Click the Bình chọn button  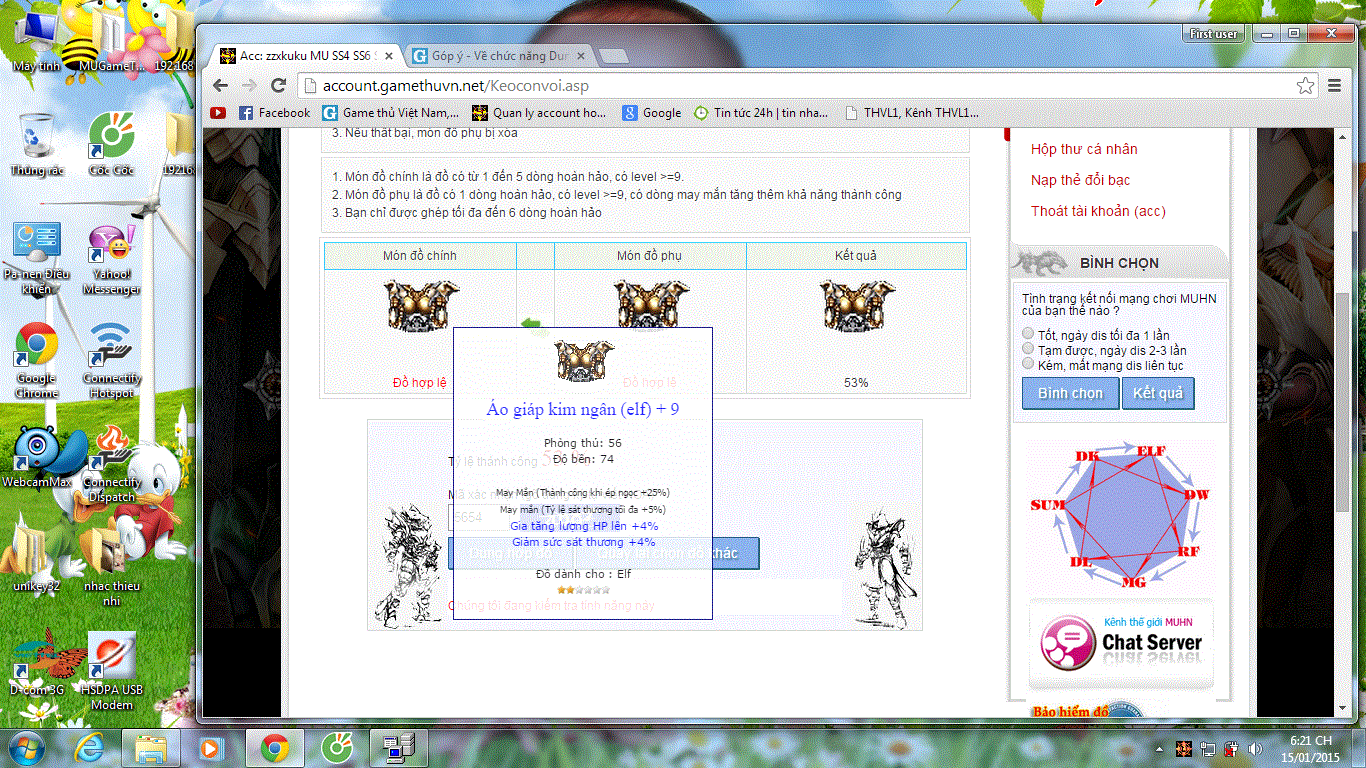coord(1070,393)
